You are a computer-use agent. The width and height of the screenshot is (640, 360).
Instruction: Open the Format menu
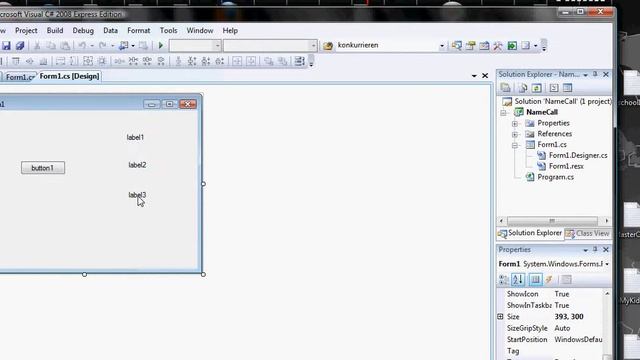point(138,31)
